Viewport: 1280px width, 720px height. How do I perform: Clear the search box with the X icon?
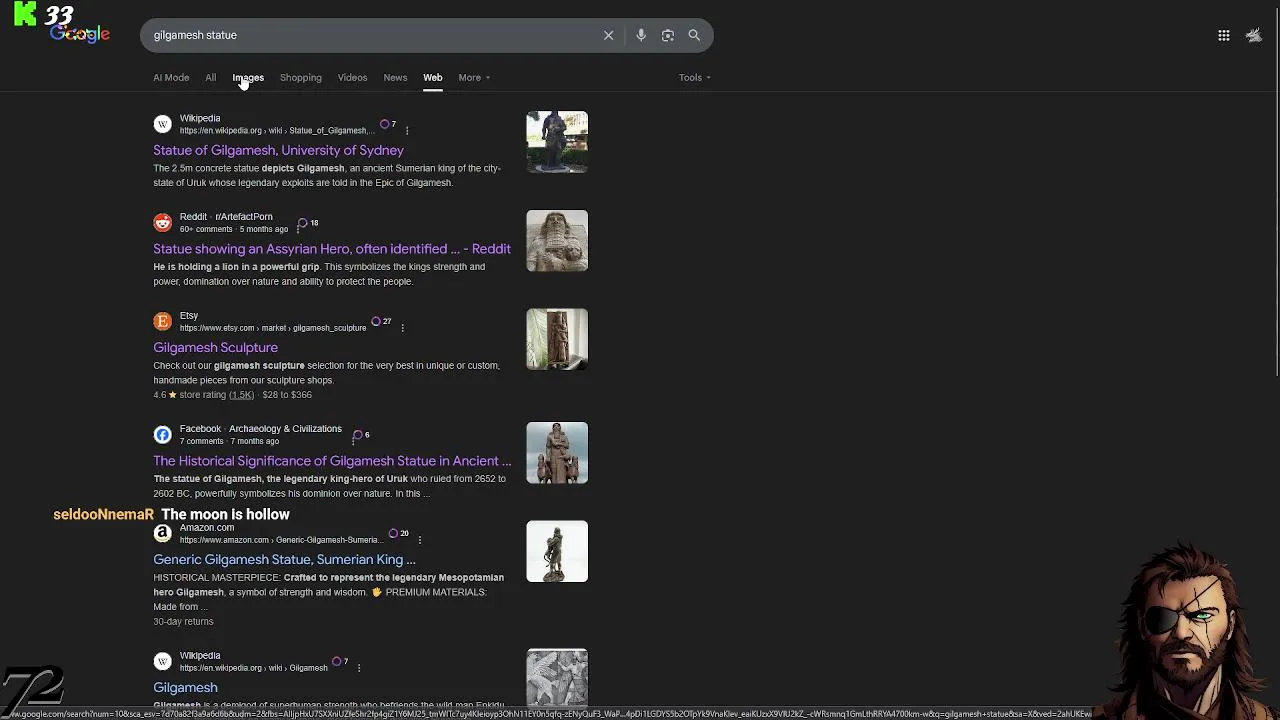[608, 35]
